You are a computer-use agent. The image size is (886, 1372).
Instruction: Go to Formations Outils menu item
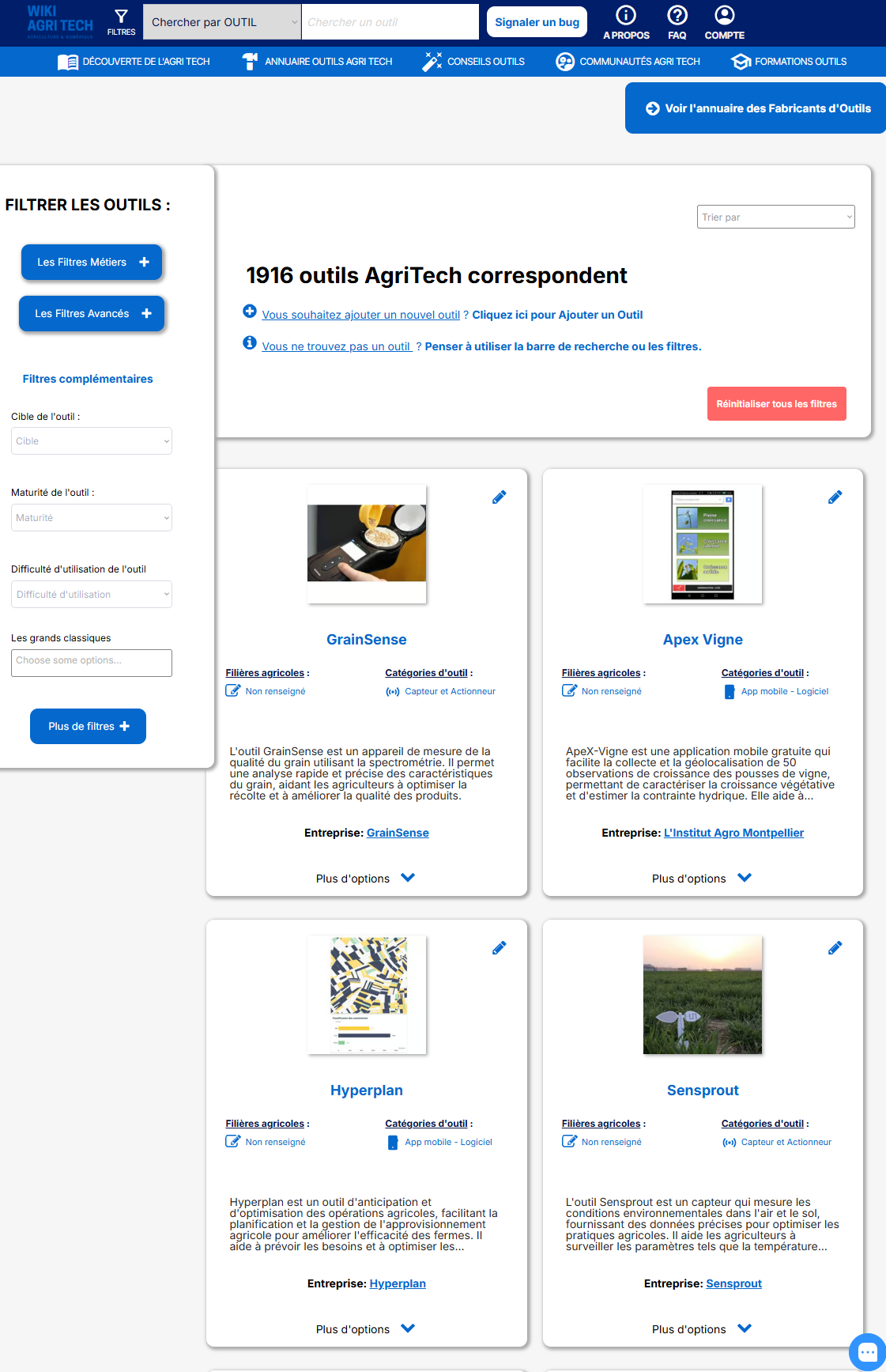click(x=789, y=62)
